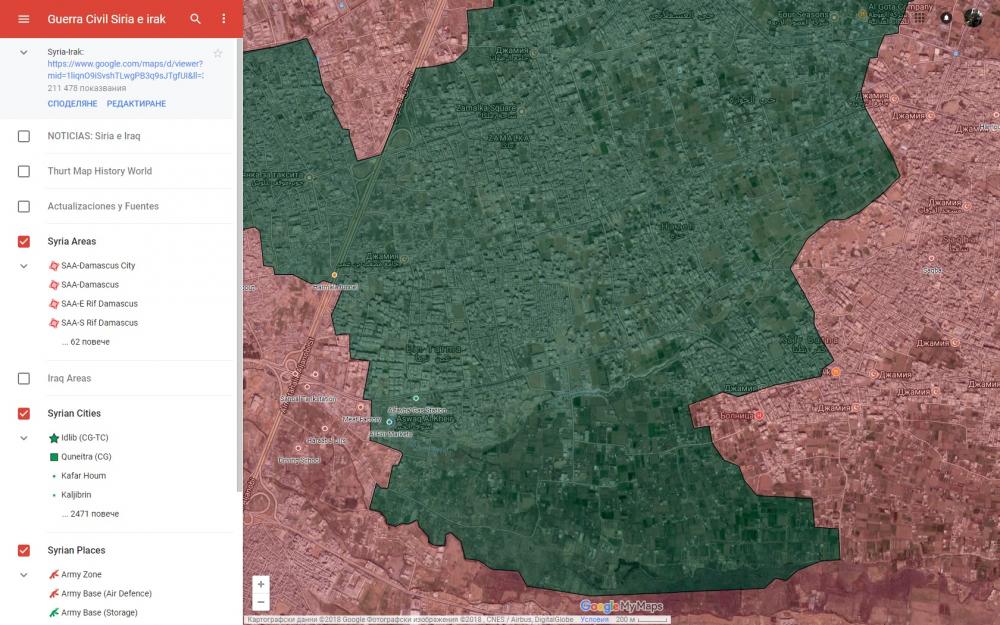Click the search magnifier icon

coord(196,19)
